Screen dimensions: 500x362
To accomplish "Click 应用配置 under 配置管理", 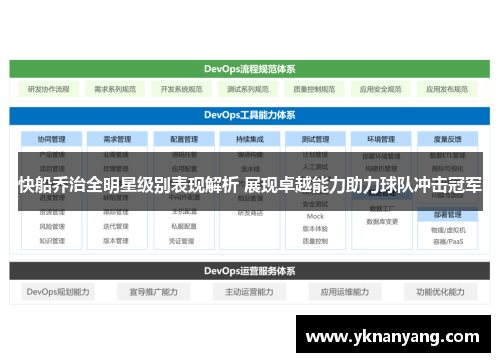I will 184,169.
